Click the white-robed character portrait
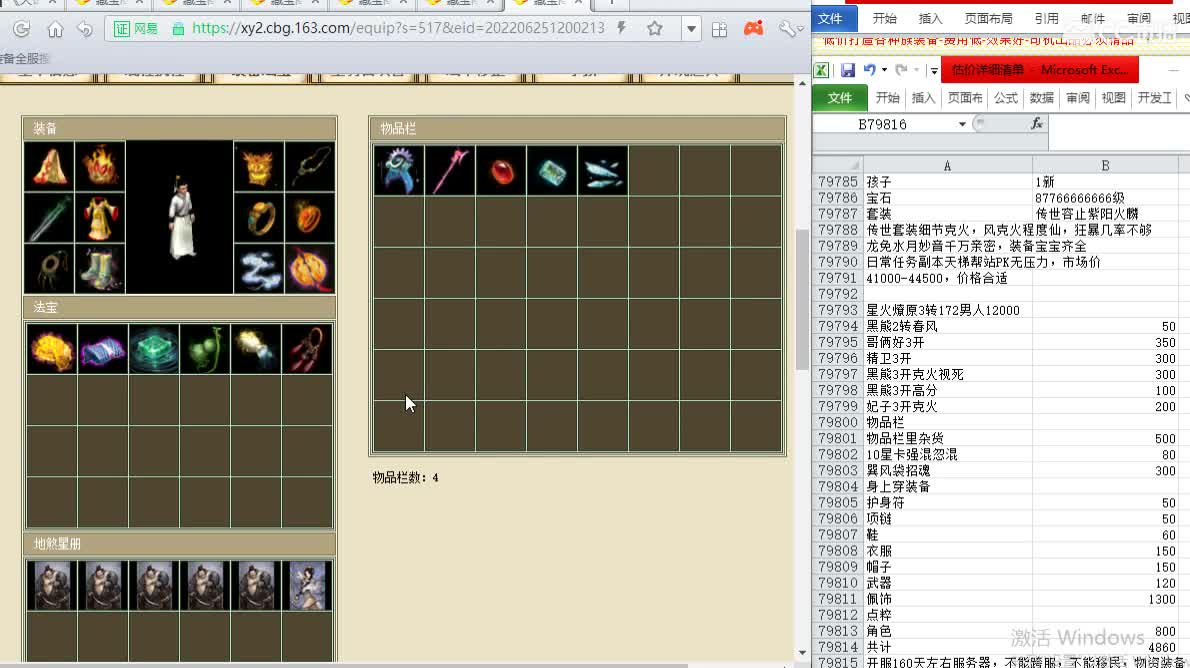This screenshot has height=668, width=1190. [x=180, y=217]
